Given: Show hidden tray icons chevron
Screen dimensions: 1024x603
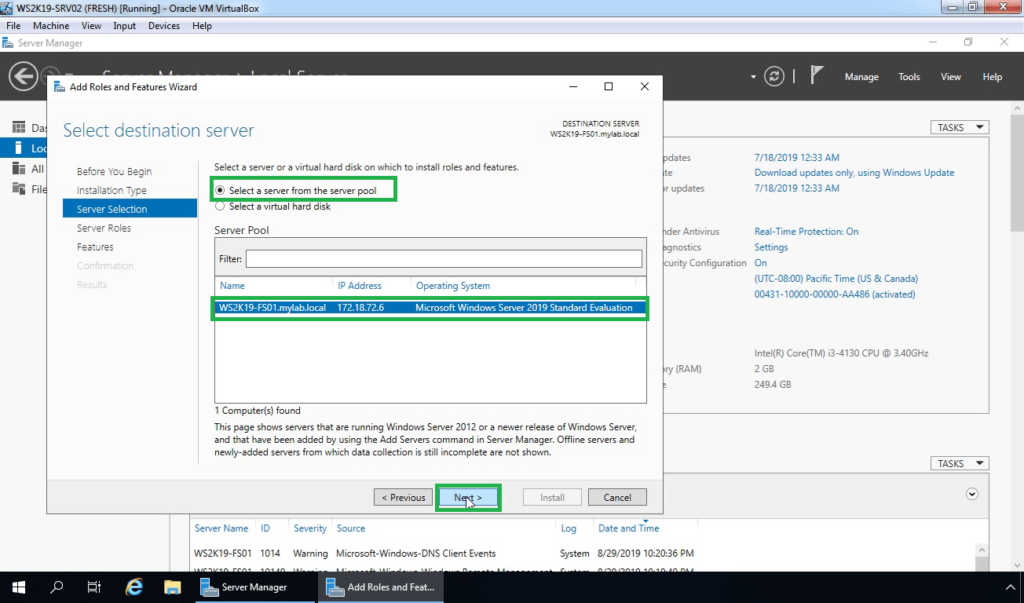Looking at the screenshot, I should point(1010,587).
